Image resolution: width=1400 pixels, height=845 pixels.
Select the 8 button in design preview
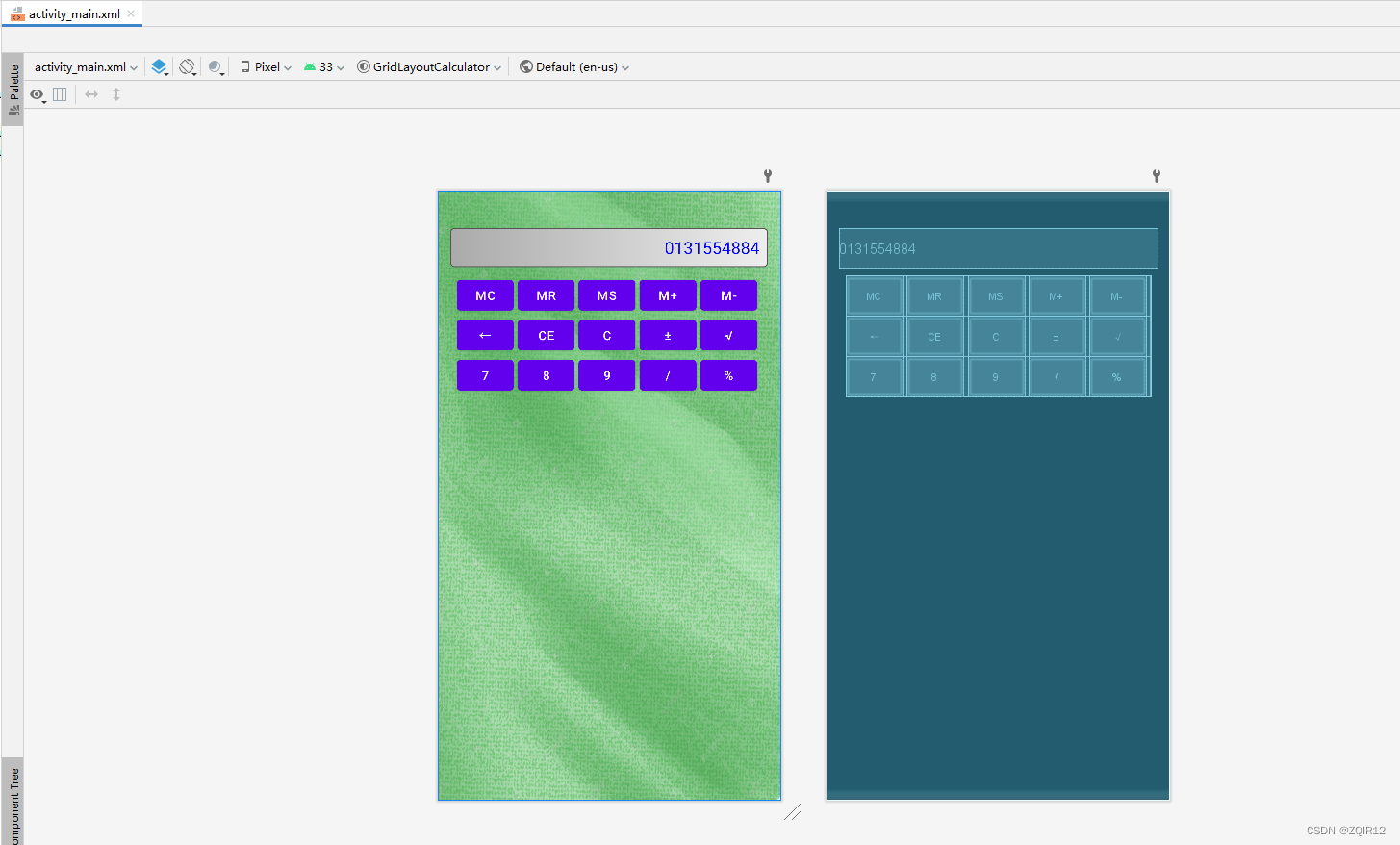point(547,375)
